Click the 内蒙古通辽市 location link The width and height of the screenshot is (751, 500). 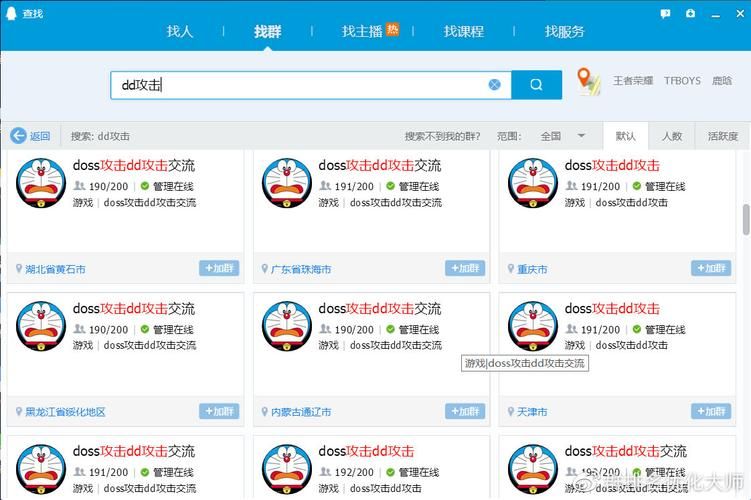tap(301, 412)
